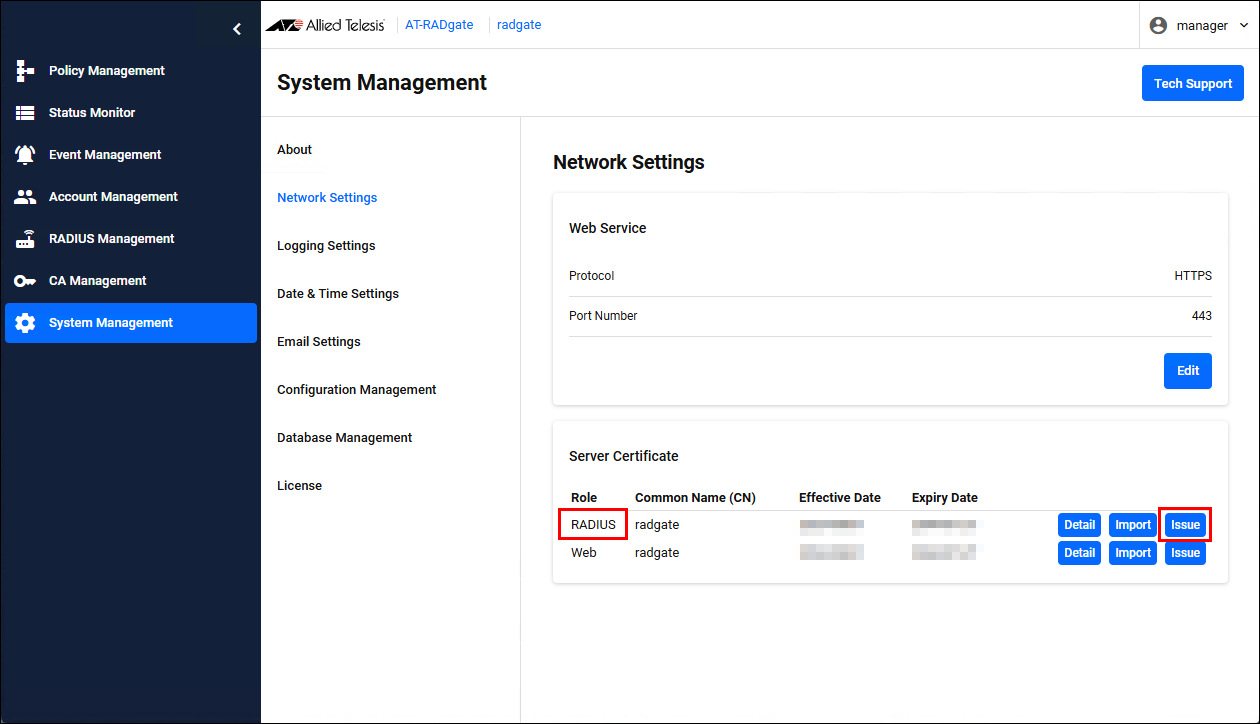Click the Tech Support button

point(1193,84)
